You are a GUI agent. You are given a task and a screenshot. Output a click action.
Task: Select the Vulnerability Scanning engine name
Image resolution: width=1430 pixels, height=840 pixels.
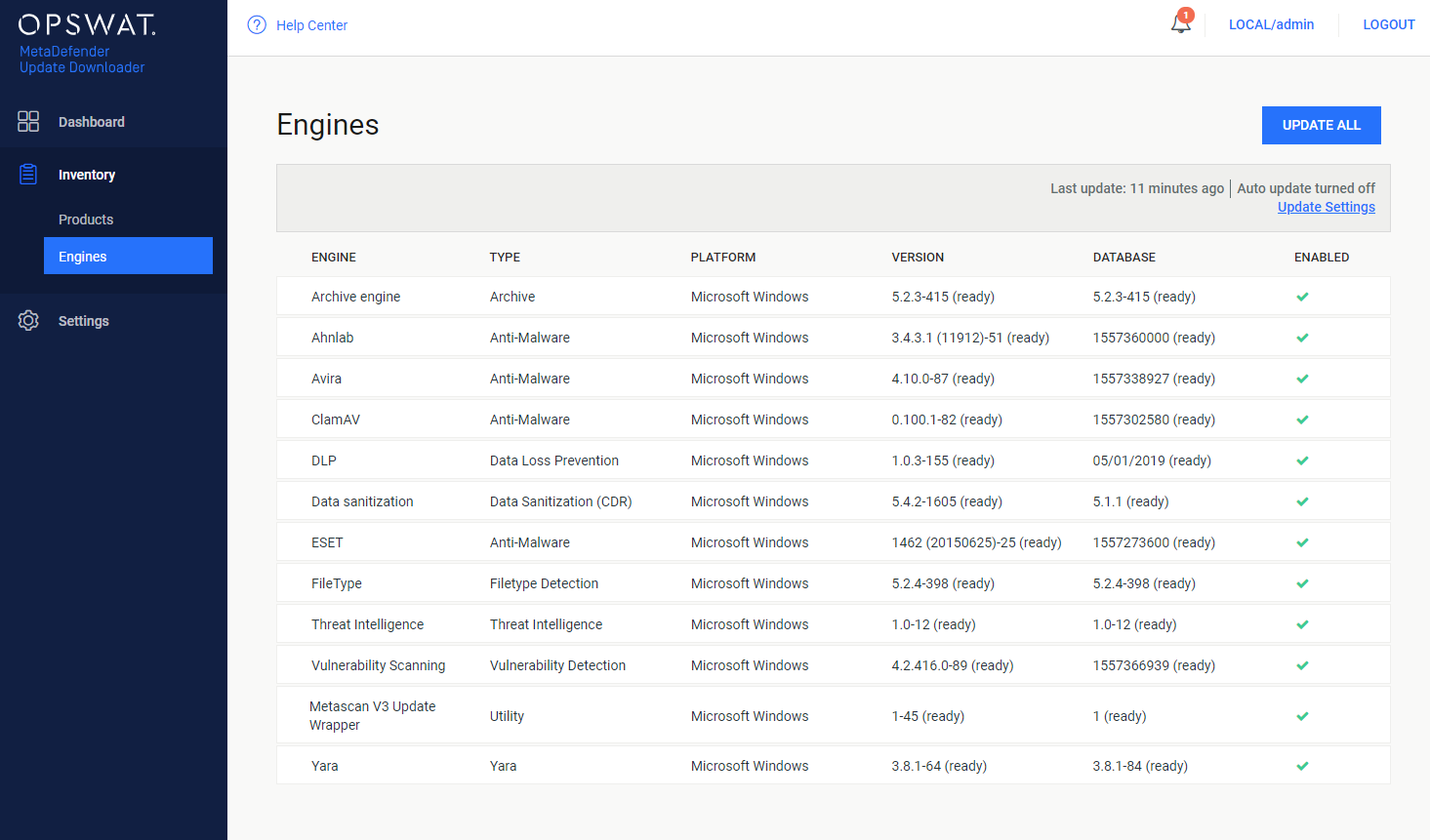coord(378,665)
